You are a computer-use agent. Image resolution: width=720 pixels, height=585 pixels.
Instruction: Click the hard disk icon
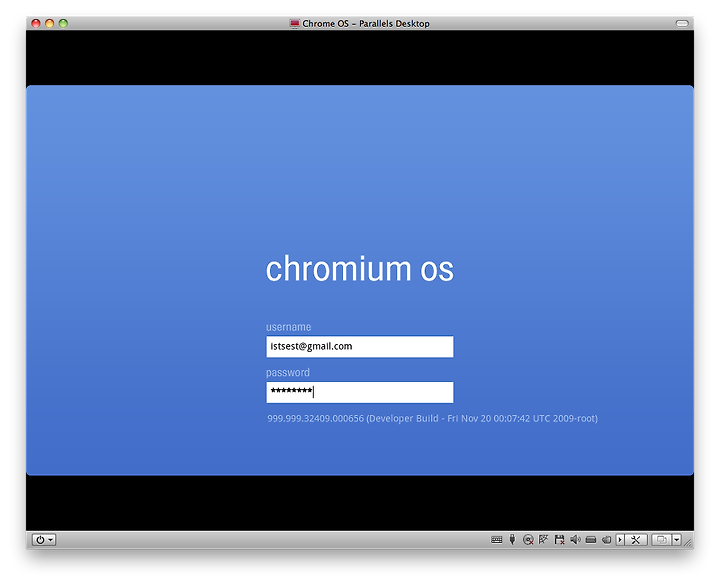click(591, 540)
